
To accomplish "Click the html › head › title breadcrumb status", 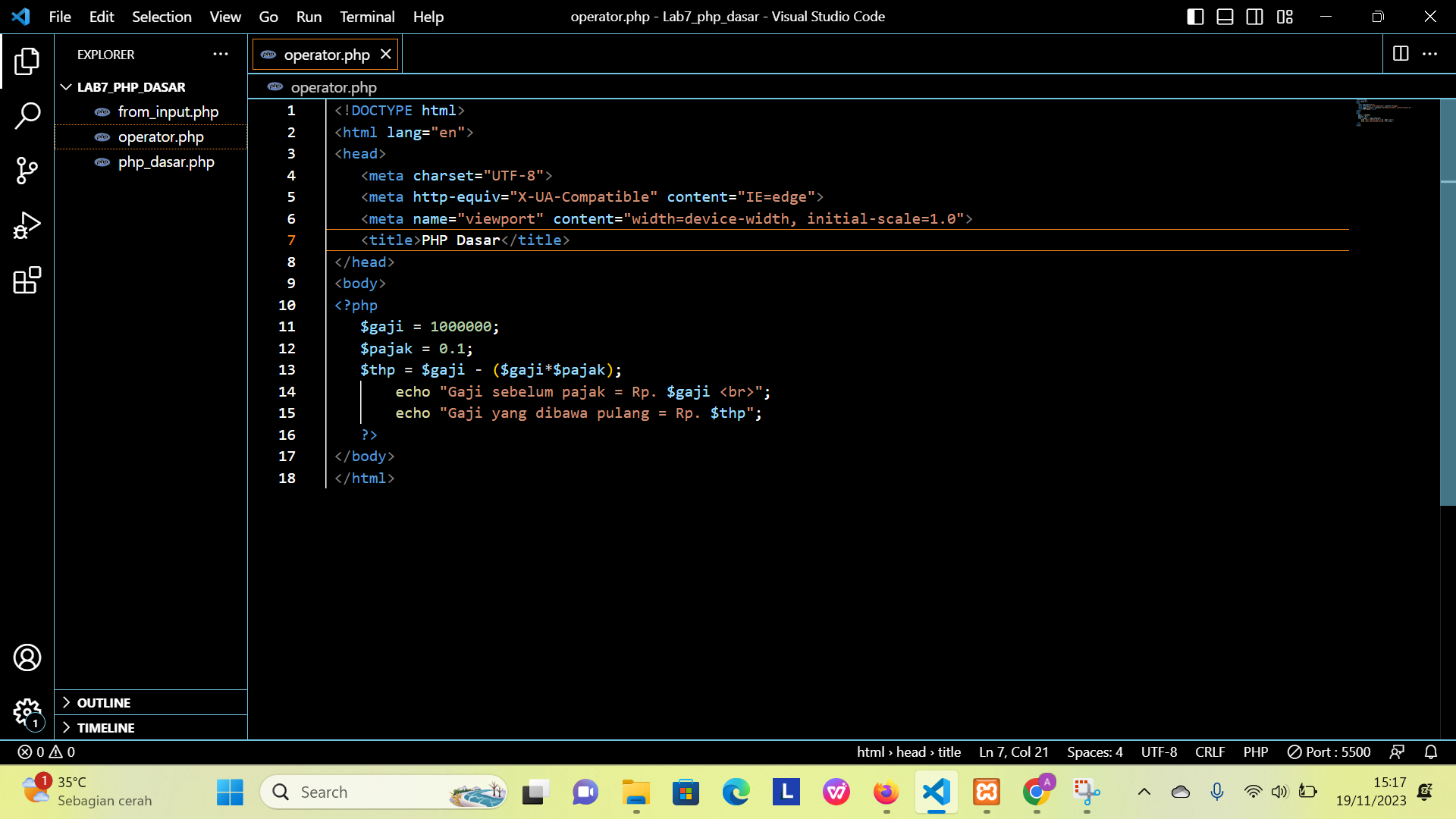I will click(908, 752).
